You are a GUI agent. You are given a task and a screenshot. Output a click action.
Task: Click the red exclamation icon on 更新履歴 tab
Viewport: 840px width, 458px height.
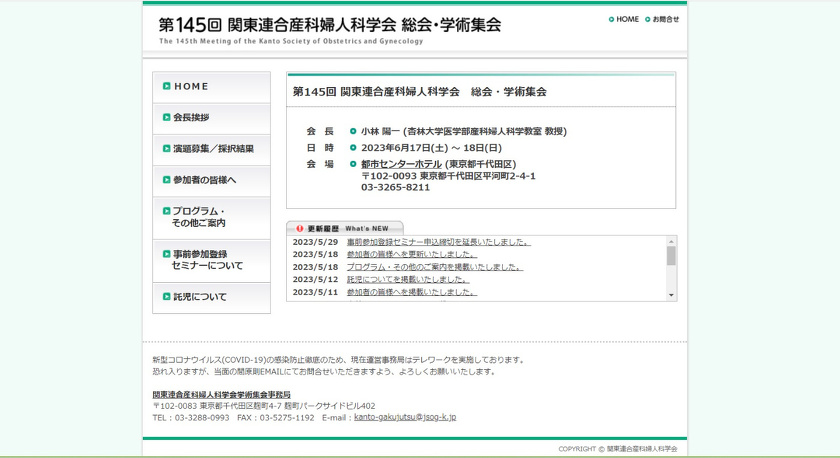click(x=299, y=228)
